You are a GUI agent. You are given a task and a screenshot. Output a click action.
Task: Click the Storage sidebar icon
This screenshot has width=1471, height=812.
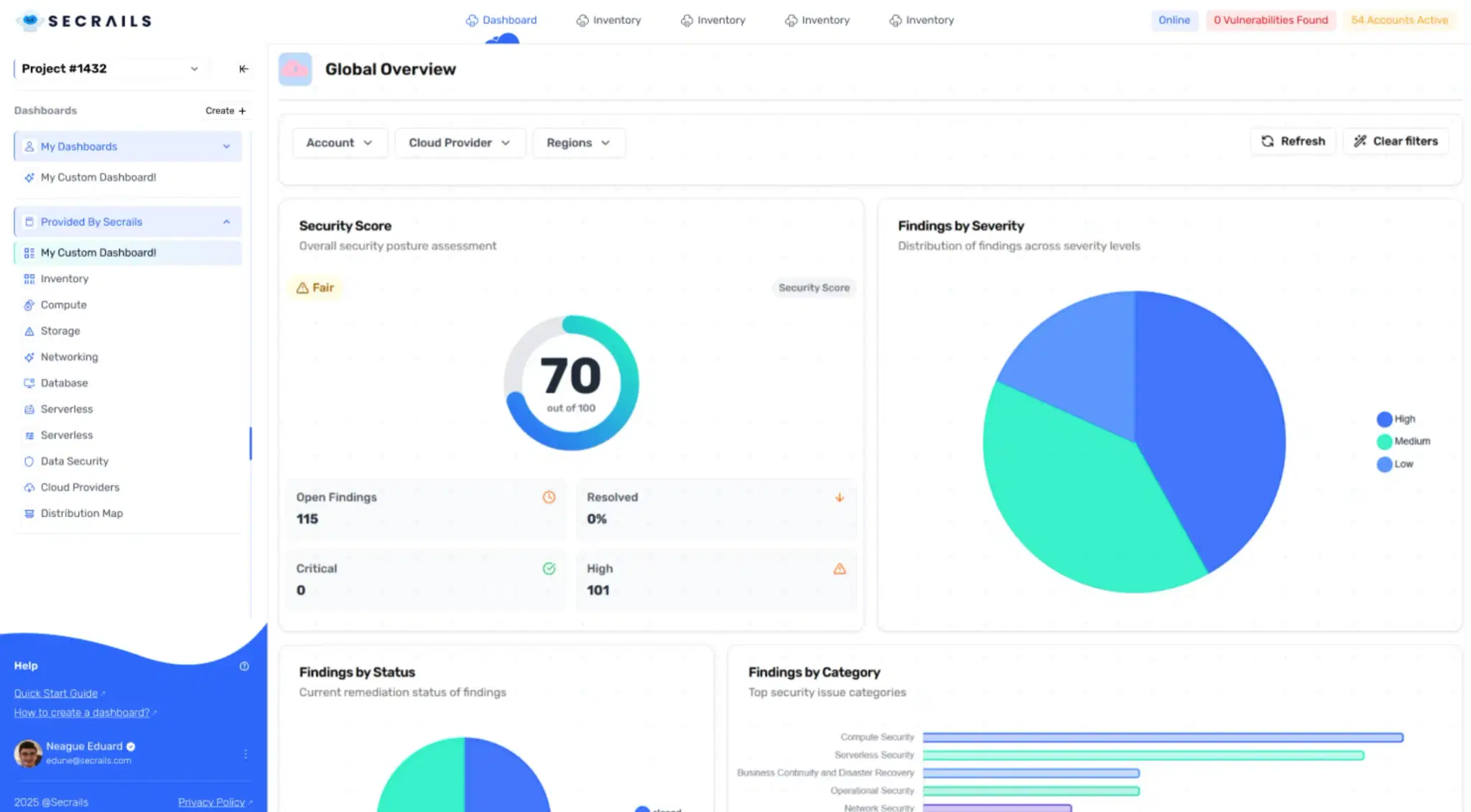pos(29,331)
